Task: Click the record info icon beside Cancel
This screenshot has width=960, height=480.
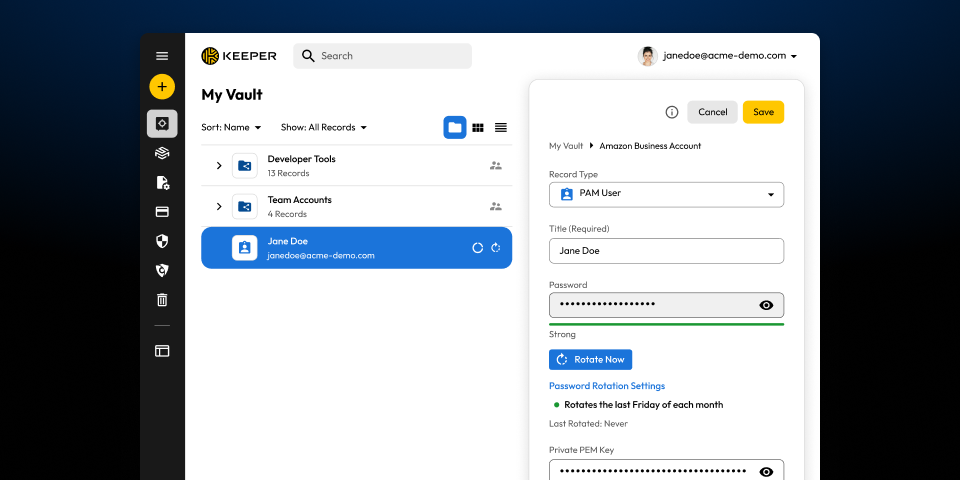Action: [672, 112]
